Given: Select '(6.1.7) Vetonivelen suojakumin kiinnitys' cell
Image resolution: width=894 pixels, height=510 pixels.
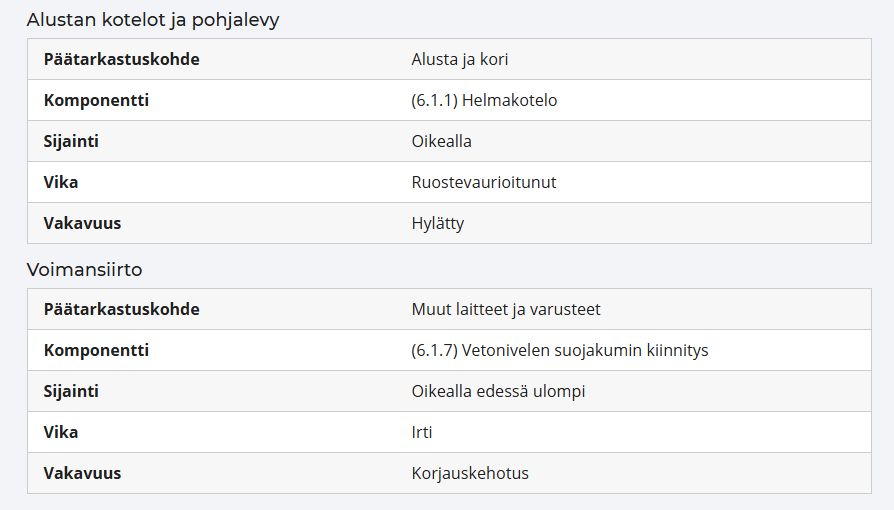Looking at the screenshot, I should pyautogui.click(x=559, y=350).
